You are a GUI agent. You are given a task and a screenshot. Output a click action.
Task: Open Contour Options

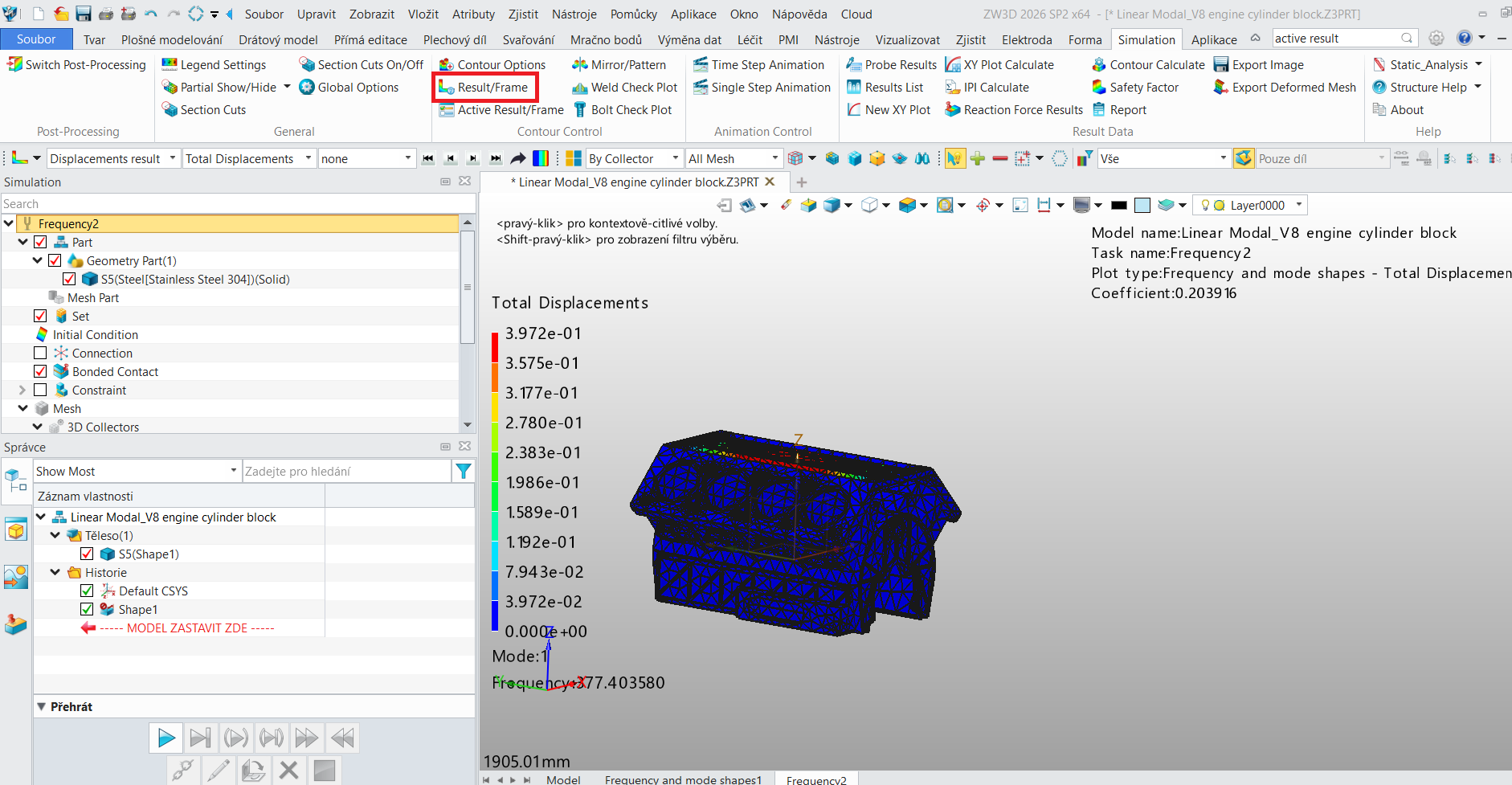(492, 65)
